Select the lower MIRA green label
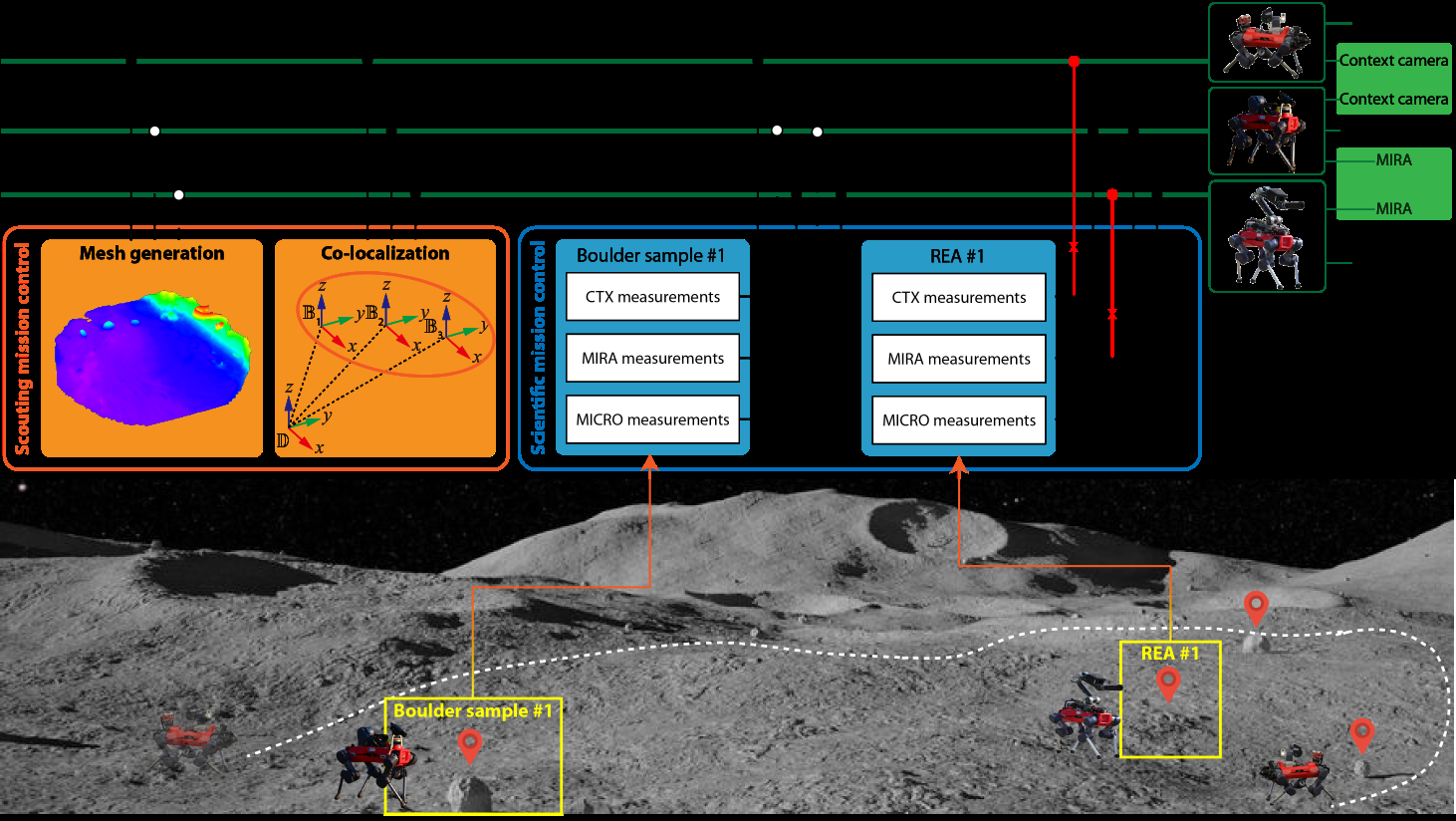1456x821 pixels. tap(1393, 208)
